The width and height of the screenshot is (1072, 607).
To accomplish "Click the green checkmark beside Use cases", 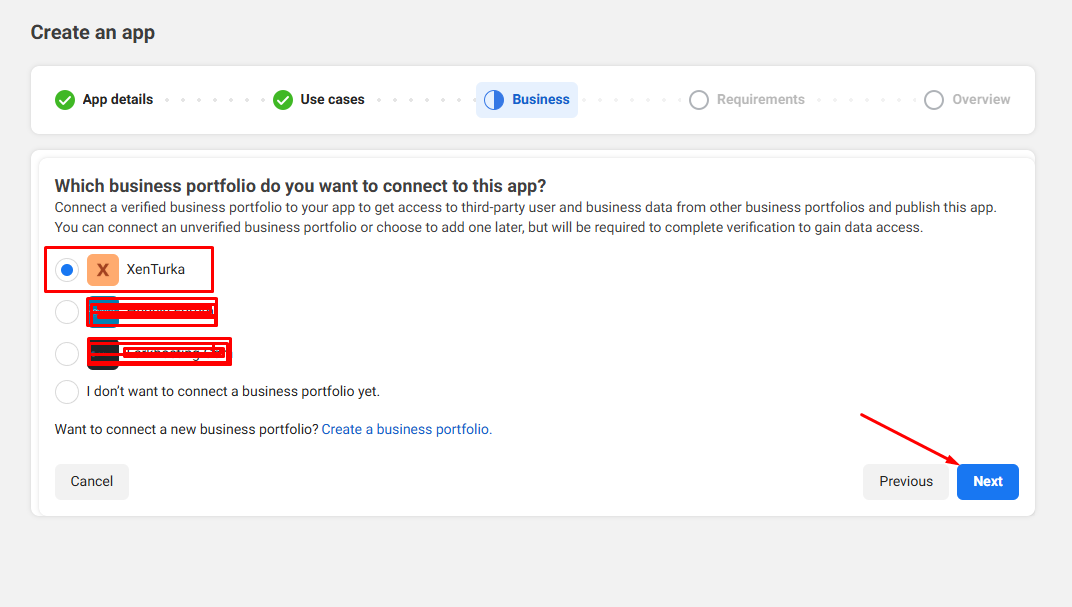I will click(x=283, y=100).
